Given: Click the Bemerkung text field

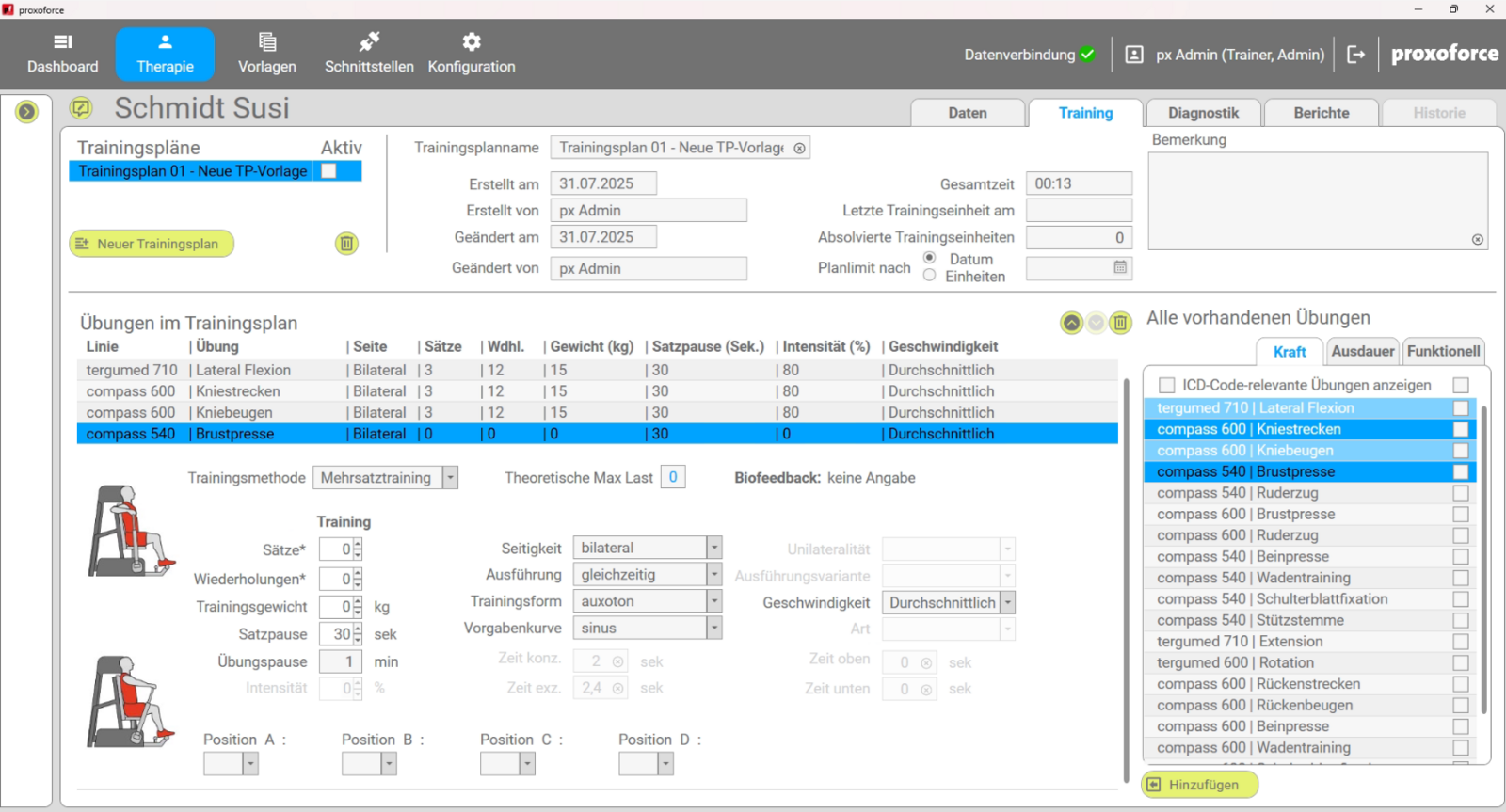Looking at the screenshot, I should point(1317,200).
